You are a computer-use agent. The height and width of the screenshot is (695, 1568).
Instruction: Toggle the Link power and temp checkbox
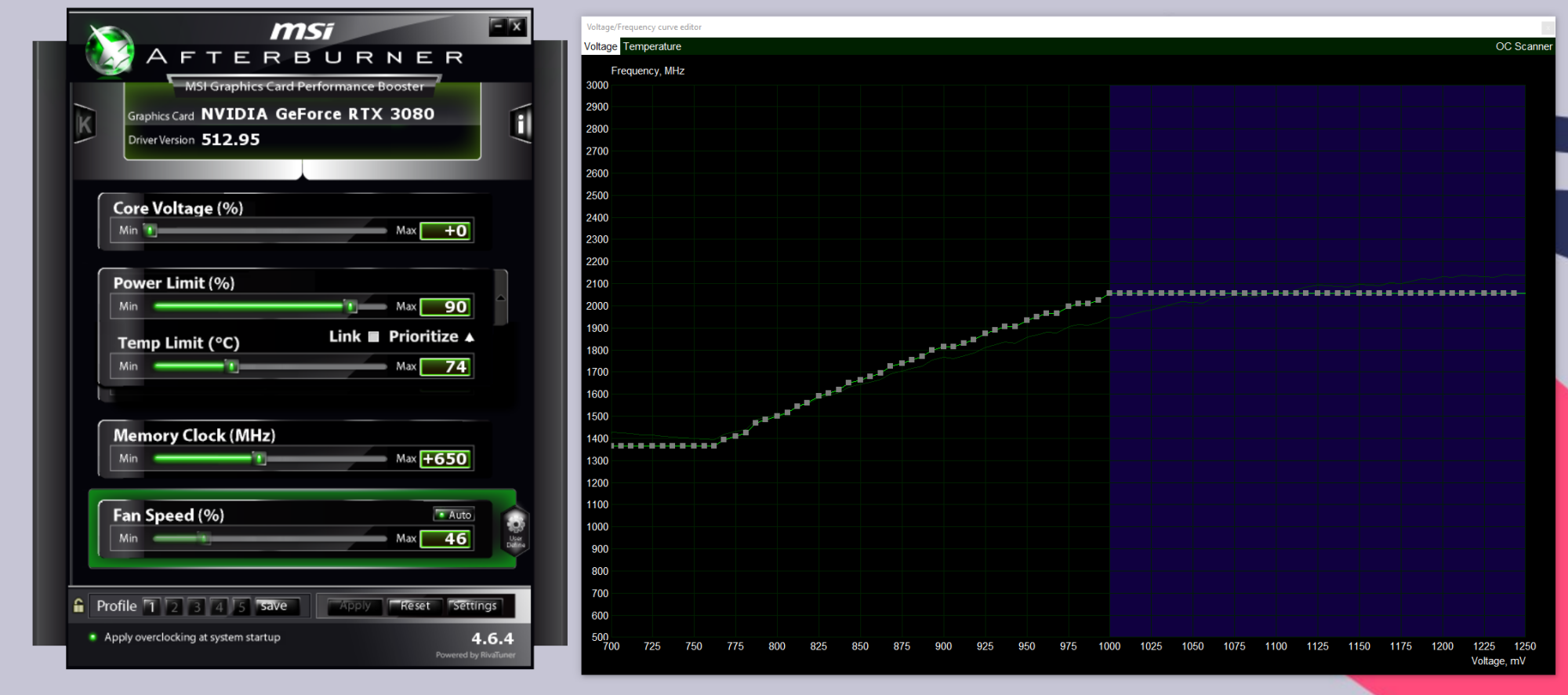click(x=374, y=337)
